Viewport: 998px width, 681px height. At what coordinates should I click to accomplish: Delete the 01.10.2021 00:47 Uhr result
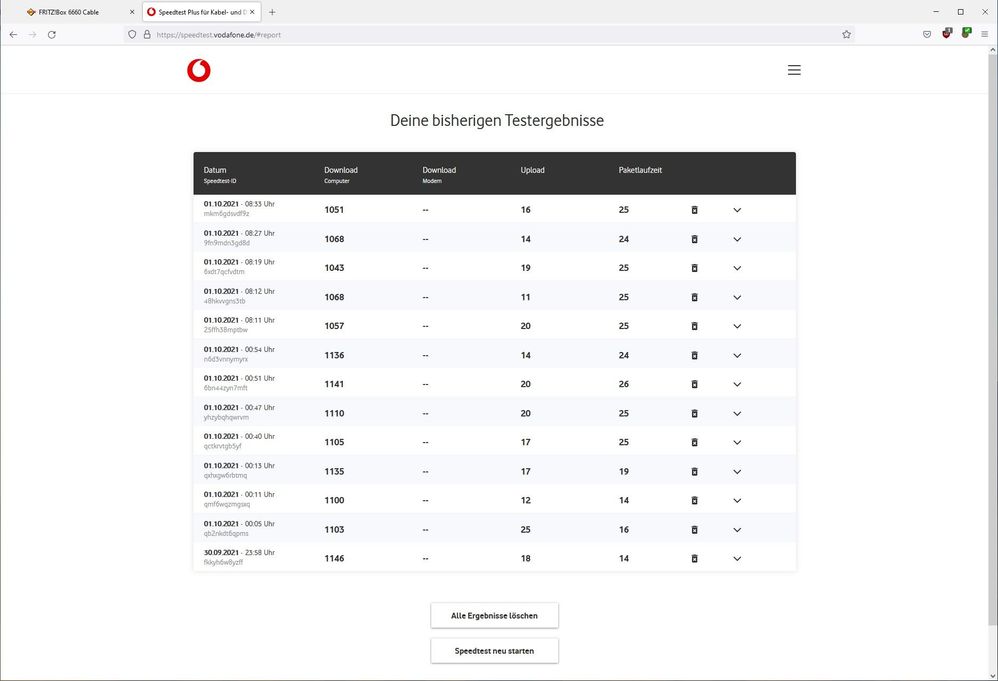click(x=694, y=413)
